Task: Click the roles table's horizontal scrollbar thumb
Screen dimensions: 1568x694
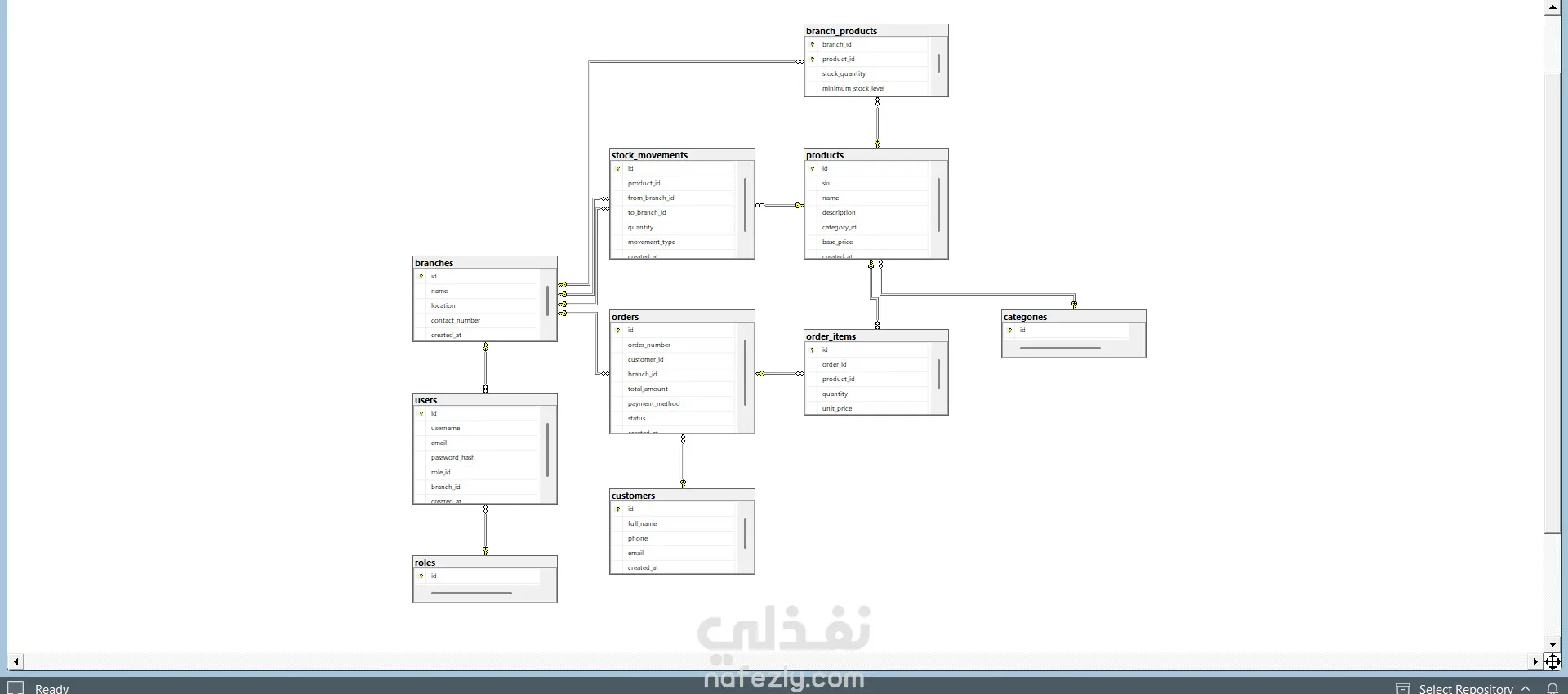Action: pyautogui.click(x=471, y=594)
